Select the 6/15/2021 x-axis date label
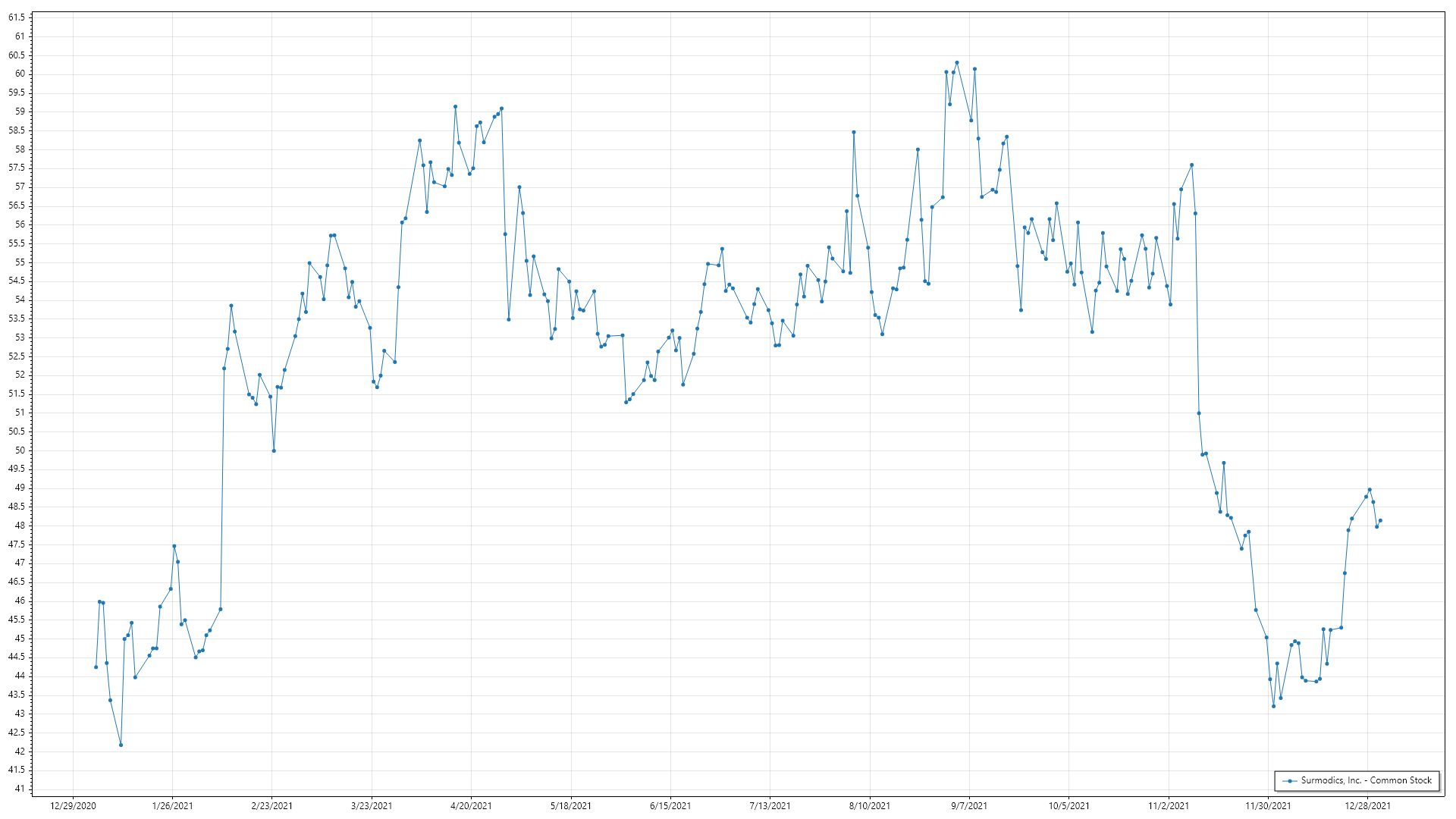Screen dimensions: 1456x819 coord(670,806)
